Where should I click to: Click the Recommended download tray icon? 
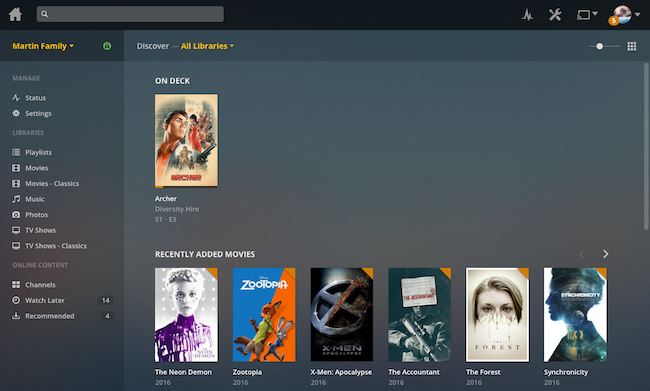coord(16,316)
